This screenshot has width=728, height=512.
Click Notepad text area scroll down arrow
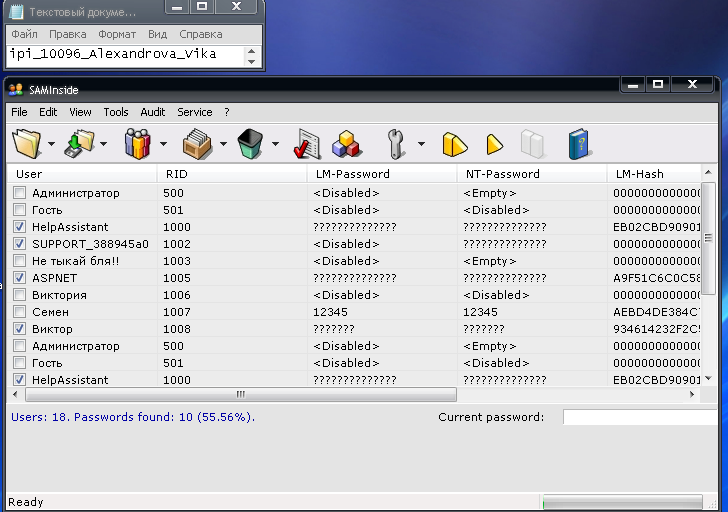(251, 62)
